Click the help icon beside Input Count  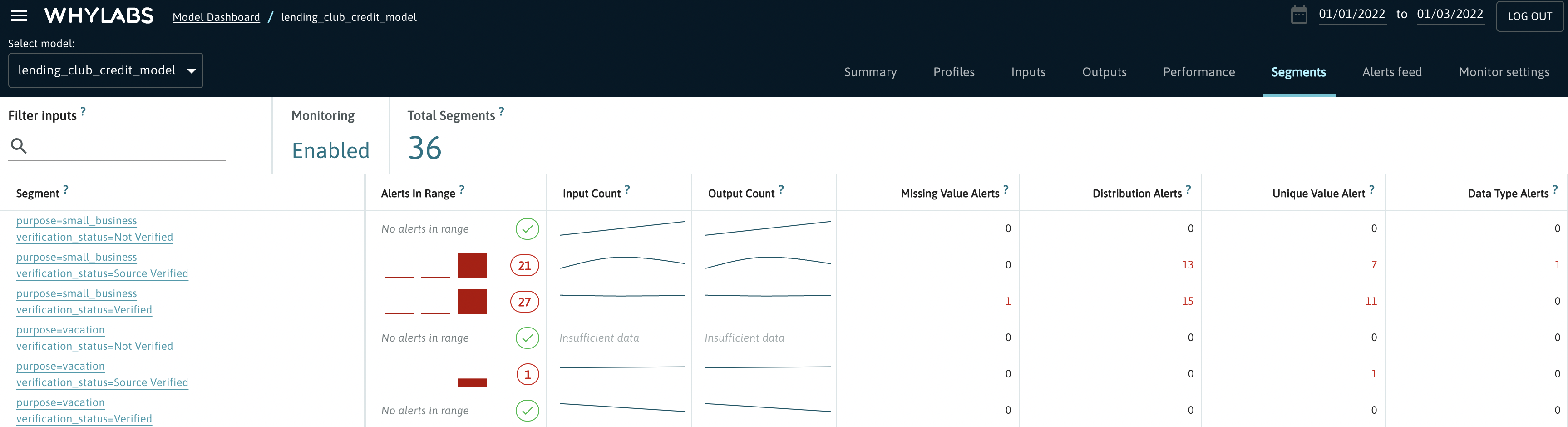click(x=627, y=189)
